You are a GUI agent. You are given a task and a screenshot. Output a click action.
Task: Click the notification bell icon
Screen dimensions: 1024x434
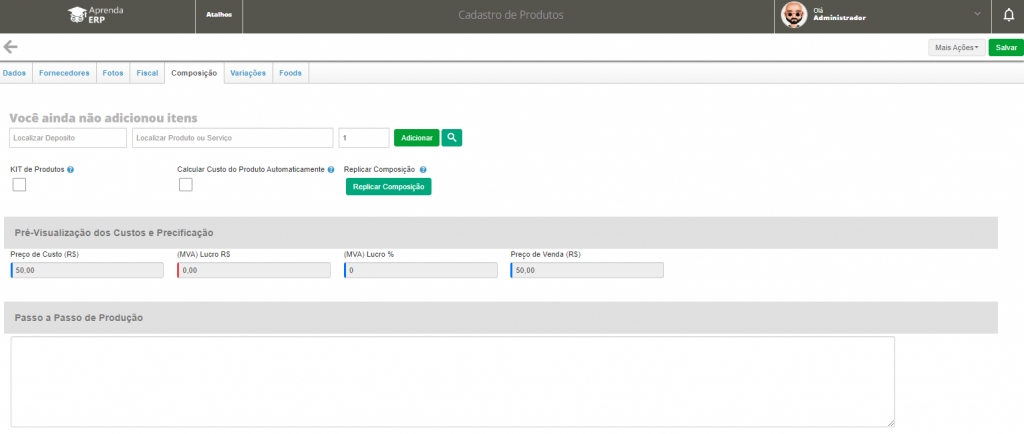(1008, 16)
